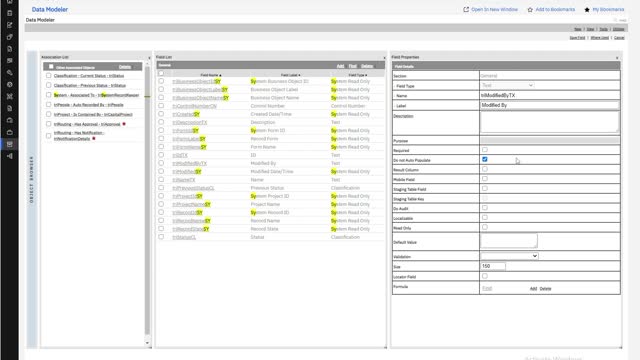640x360 pixels.
Task: Click the Default Value text box
Action: point(509,241)
